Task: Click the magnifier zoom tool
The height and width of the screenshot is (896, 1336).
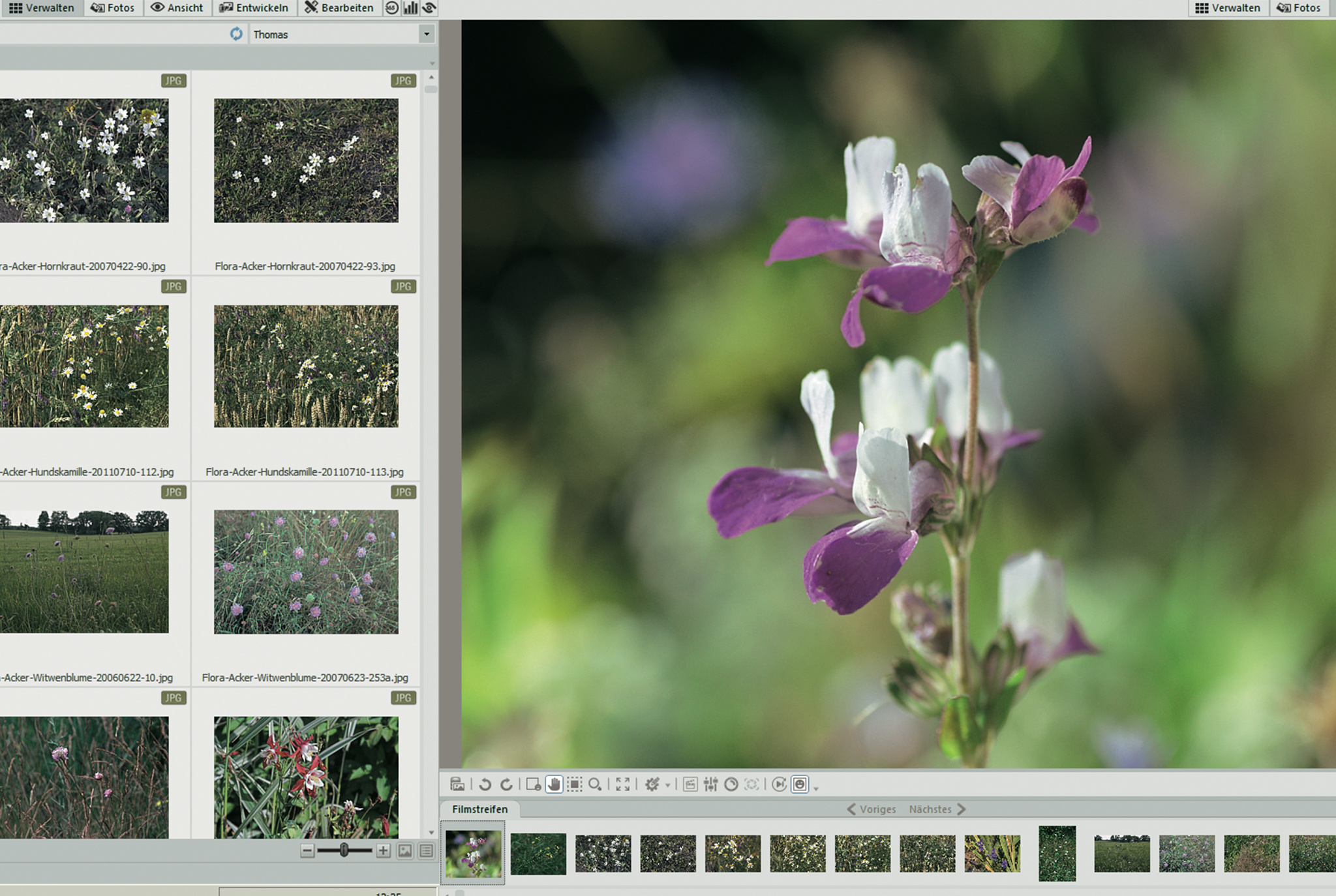Action: click(595, 784)
